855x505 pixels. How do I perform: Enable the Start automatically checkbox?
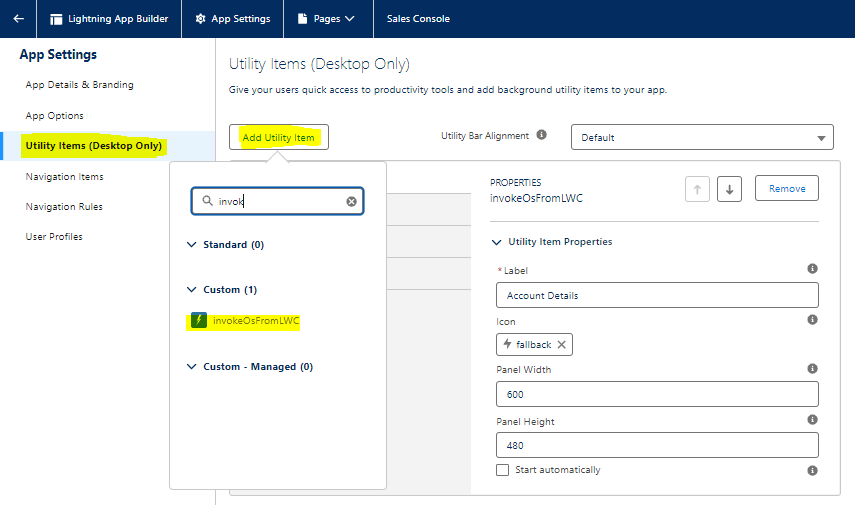(503, 470)
